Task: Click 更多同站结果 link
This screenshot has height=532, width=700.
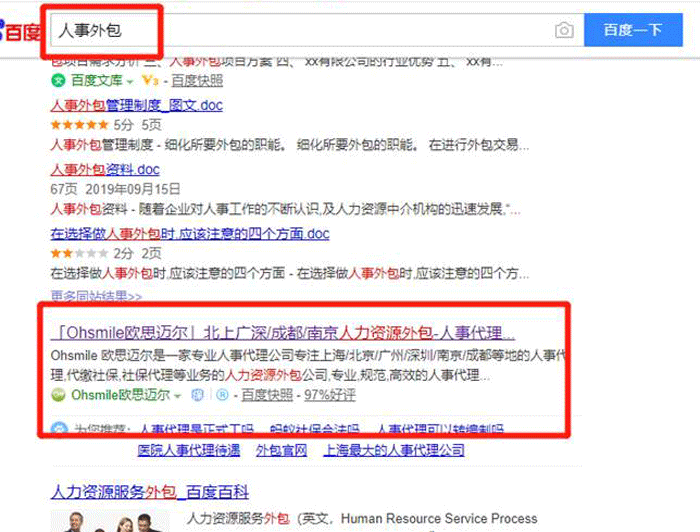Action: pyautogui.click(x=96, y=295)
